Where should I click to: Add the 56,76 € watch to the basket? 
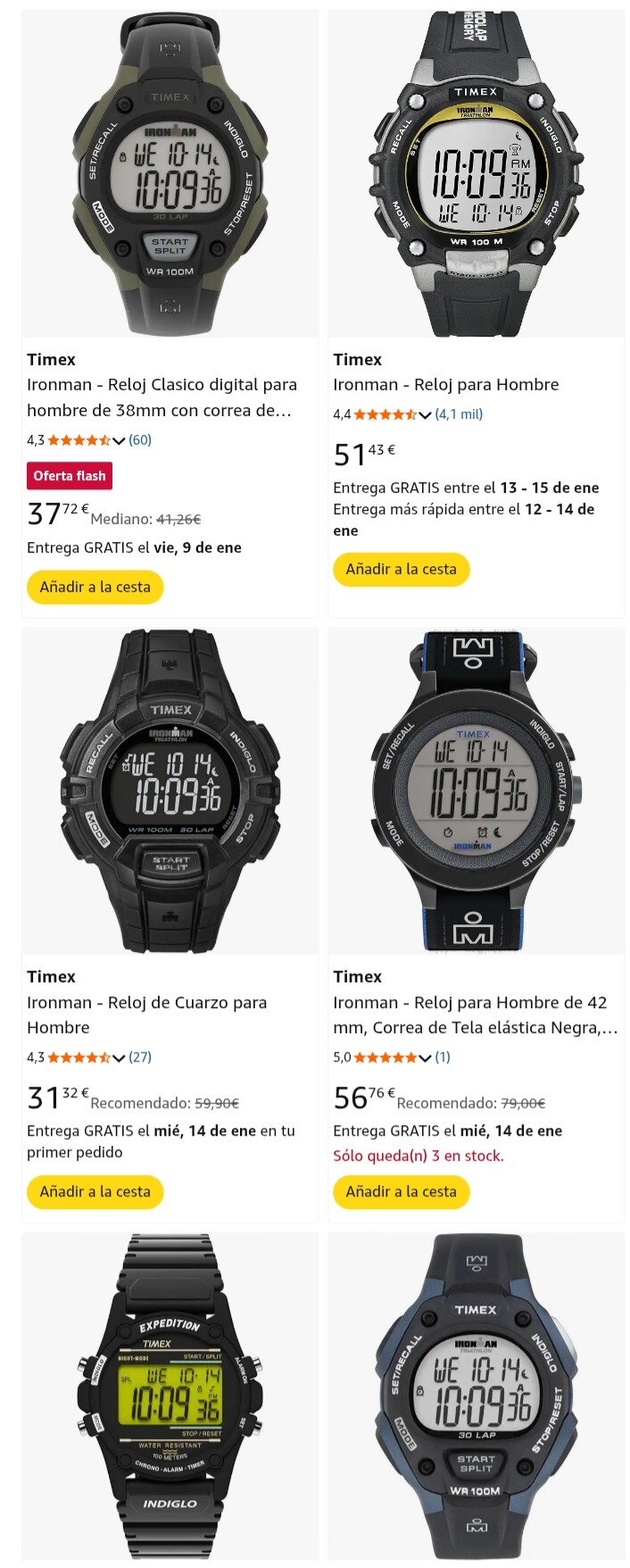point(401,1192)
